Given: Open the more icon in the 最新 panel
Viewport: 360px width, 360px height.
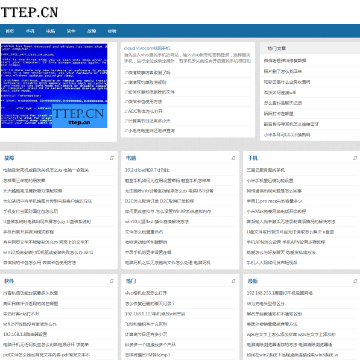Looking at the screenshot, I should pos(355,281).
